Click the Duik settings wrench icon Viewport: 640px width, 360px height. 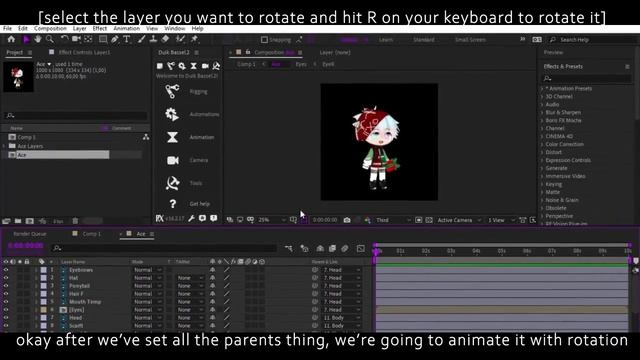191,219
